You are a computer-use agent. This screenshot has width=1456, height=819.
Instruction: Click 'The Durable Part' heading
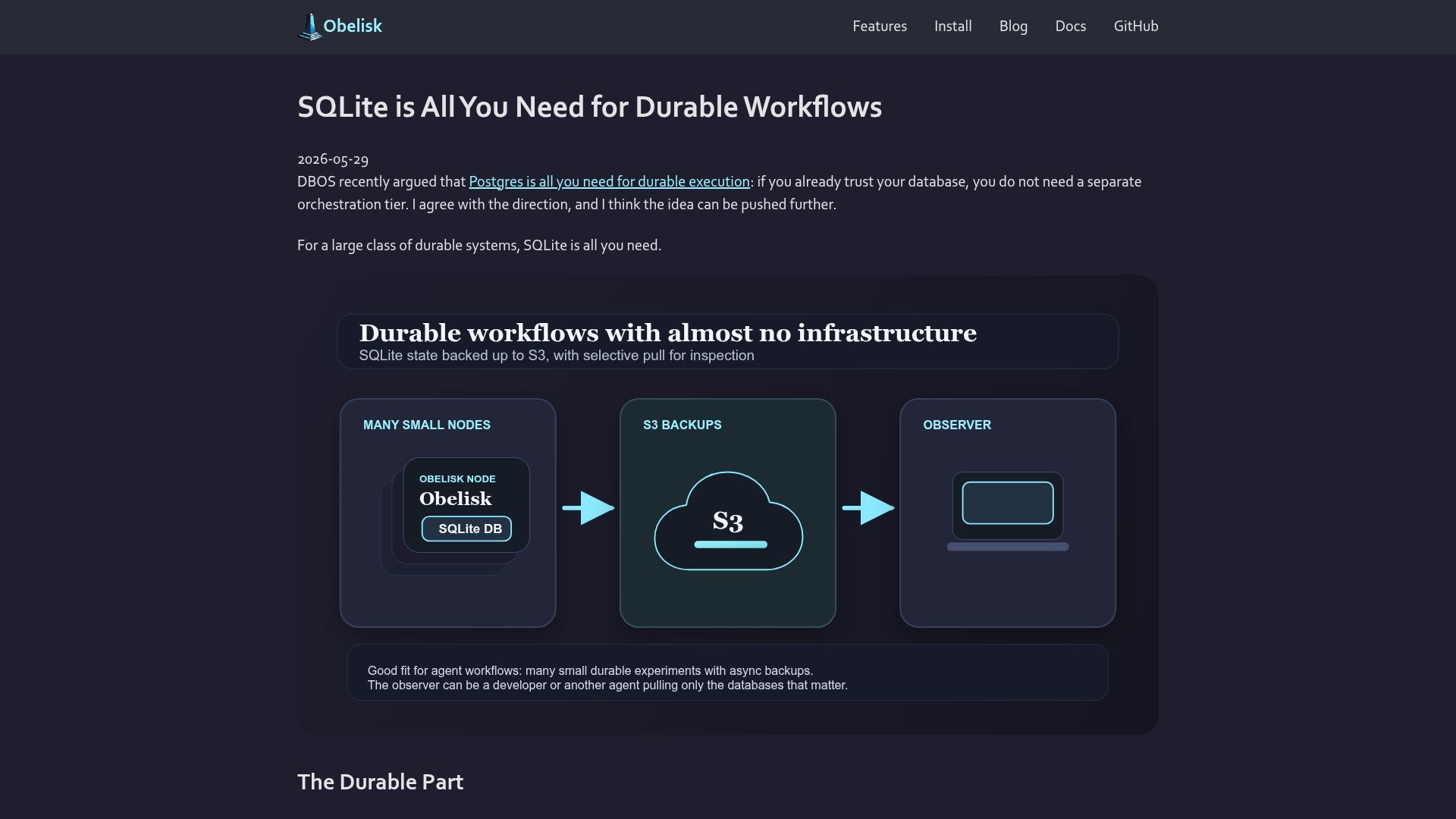coord(380,782)
